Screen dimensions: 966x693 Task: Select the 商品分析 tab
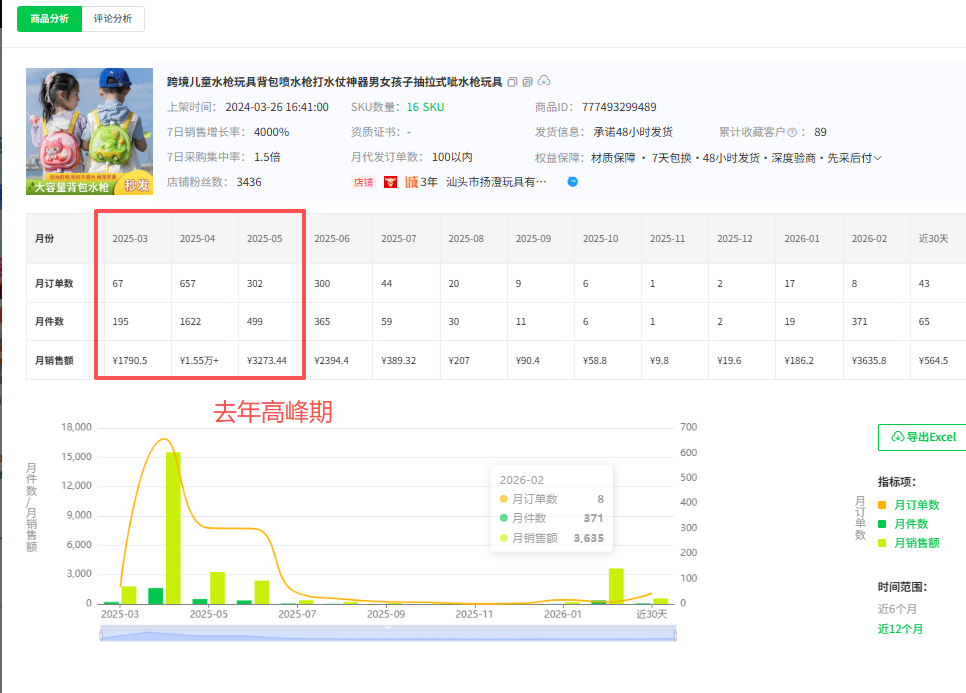coord(48,18)
